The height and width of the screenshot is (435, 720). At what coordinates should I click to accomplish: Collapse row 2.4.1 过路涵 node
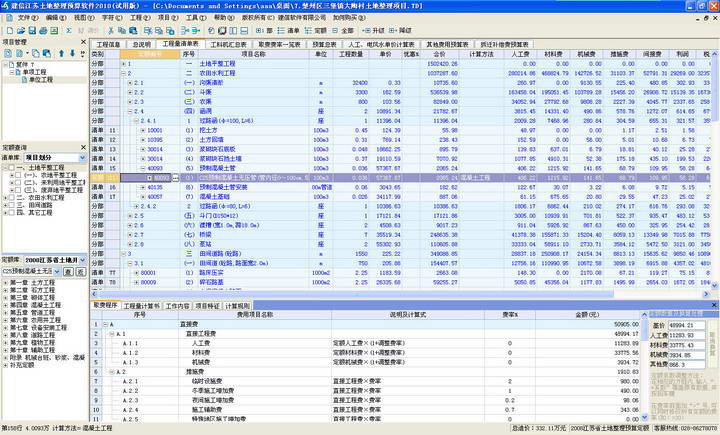pyautogui.click(x=136, y=121)
